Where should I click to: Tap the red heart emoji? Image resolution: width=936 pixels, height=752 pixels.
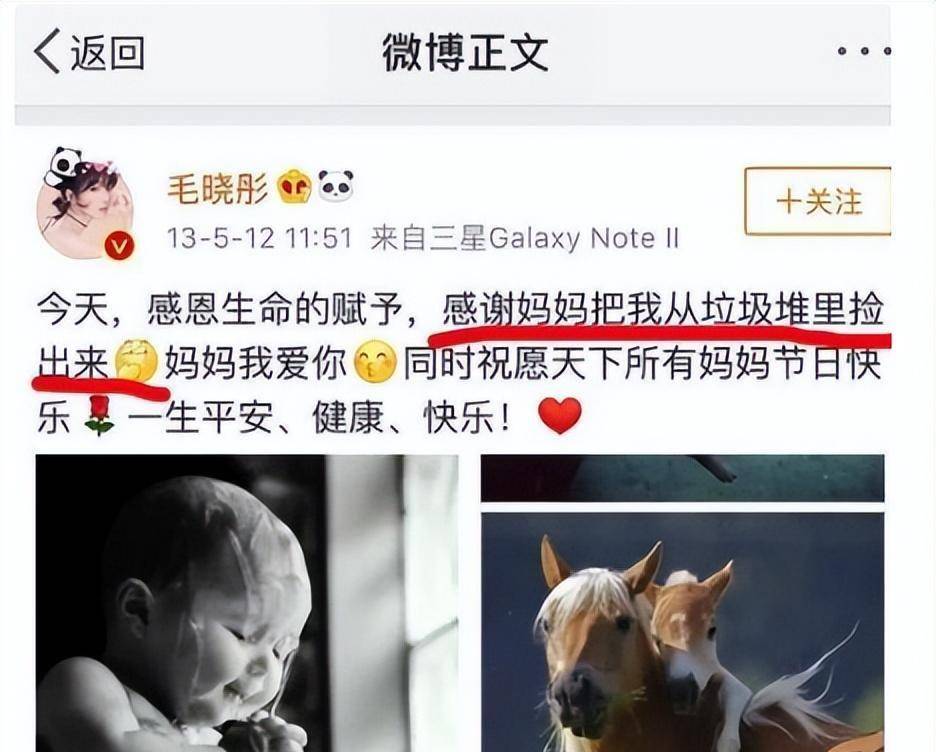(559, 416)
